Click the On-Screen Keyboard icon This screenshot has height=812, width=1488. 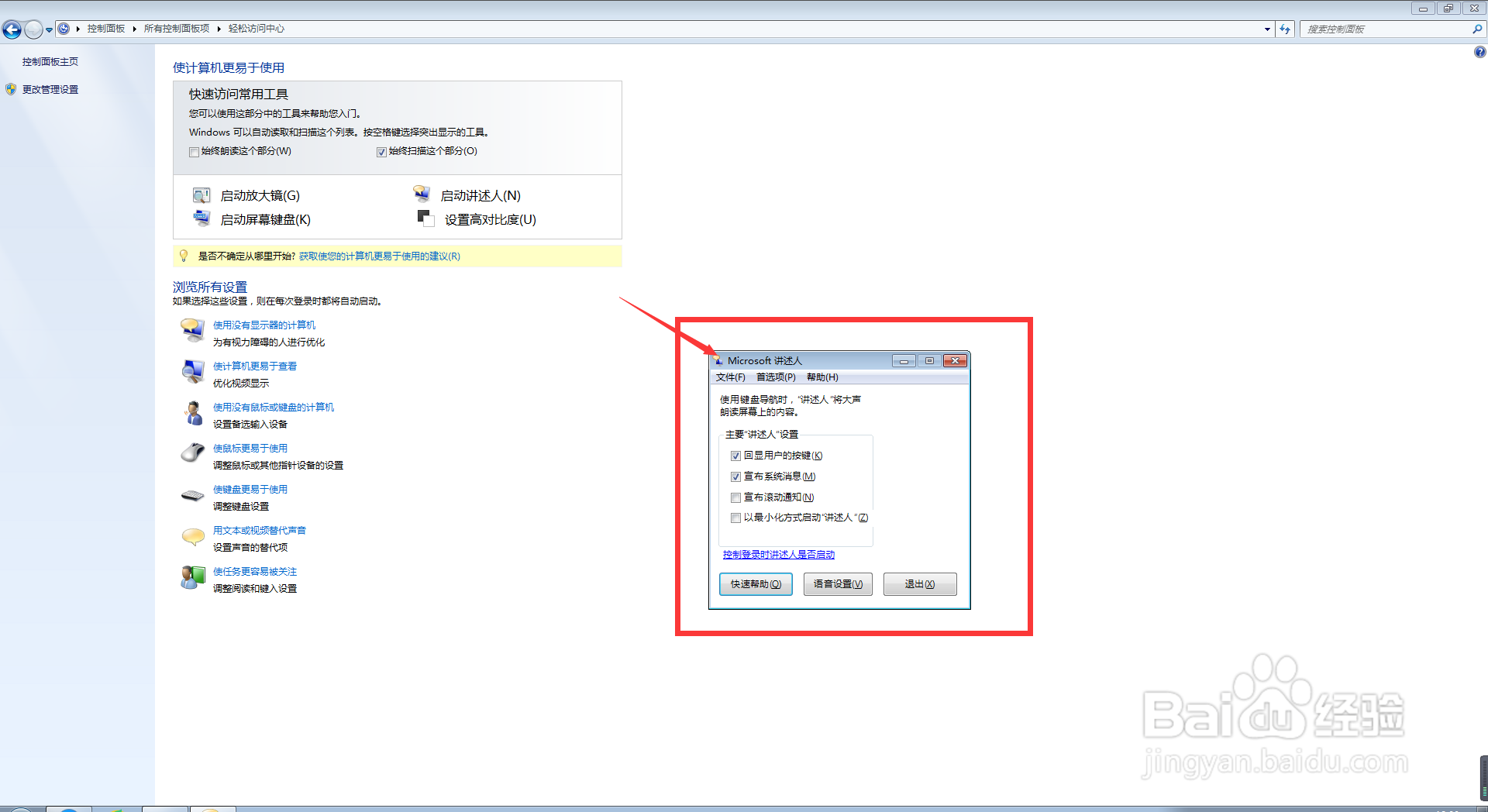(201, 218)
